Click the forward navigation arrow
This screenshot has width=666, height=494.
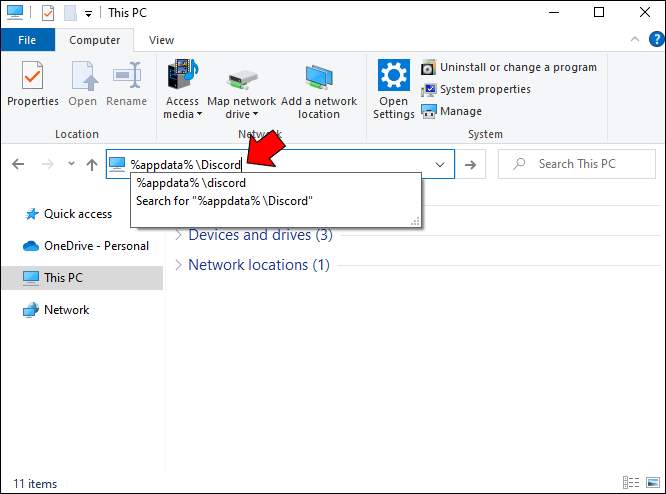tap(48, 164)
